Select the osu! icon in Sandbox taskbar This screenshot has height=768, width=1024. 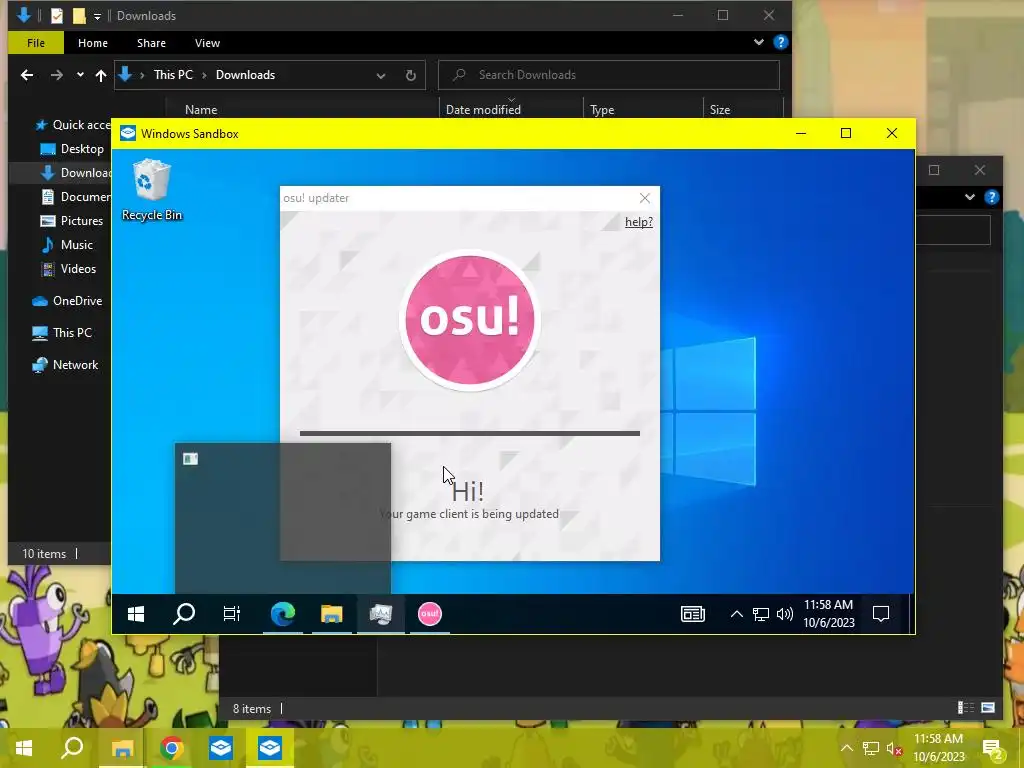click(430, 614)
